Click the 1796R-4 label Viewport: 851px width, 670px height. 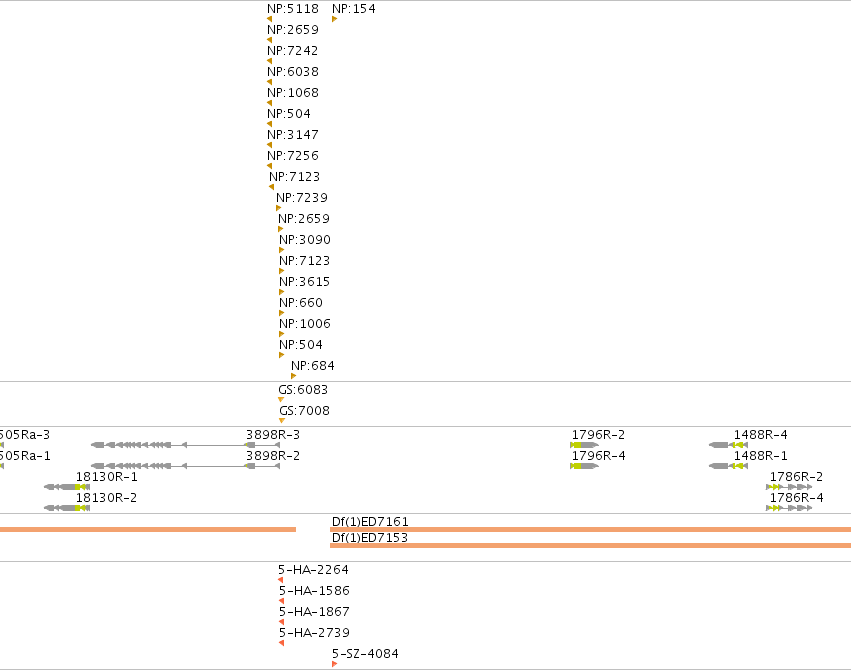(x=599, y=456)
